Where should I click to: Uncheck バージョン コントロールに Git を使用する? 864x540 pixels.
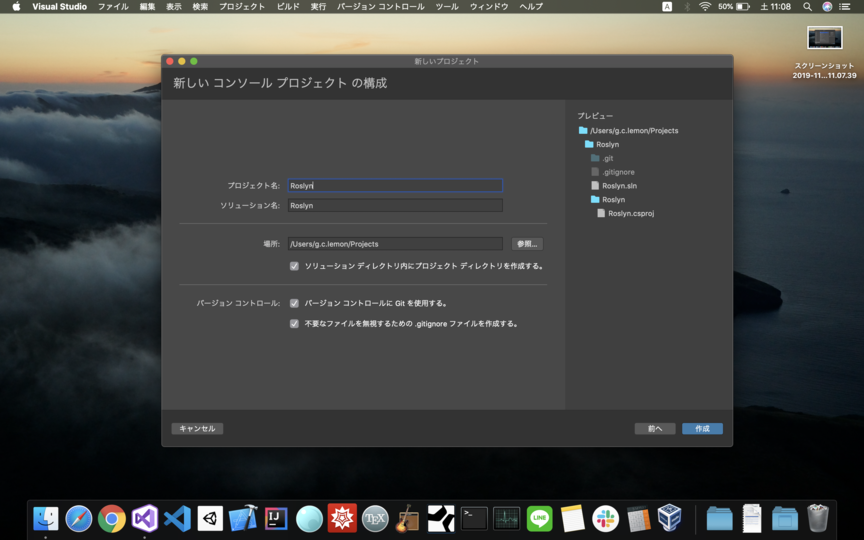click(x=294, y=304)
